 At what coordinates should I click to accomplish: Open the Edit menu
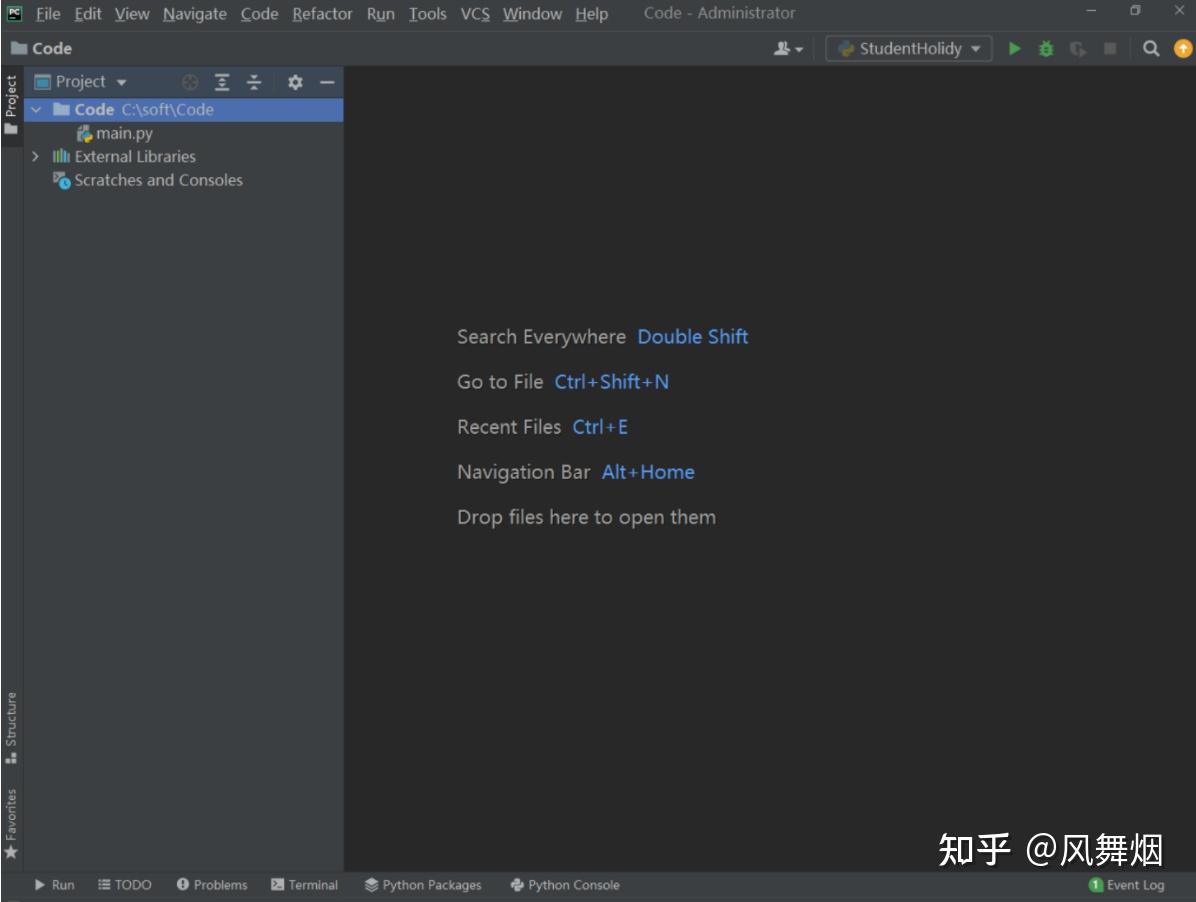pos(88,14)
